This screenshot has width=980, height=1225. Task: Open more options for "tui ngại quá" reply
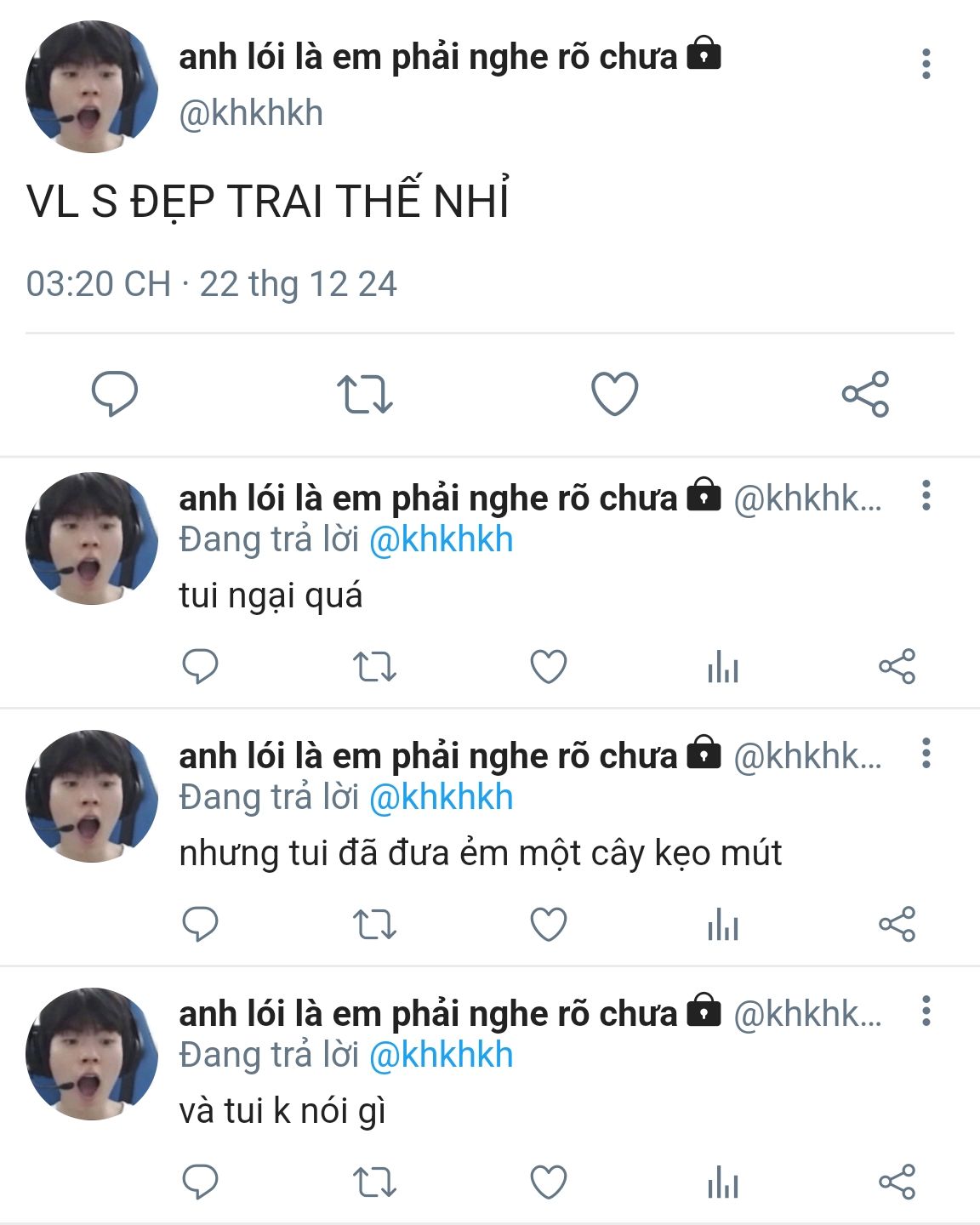(926, 495)
